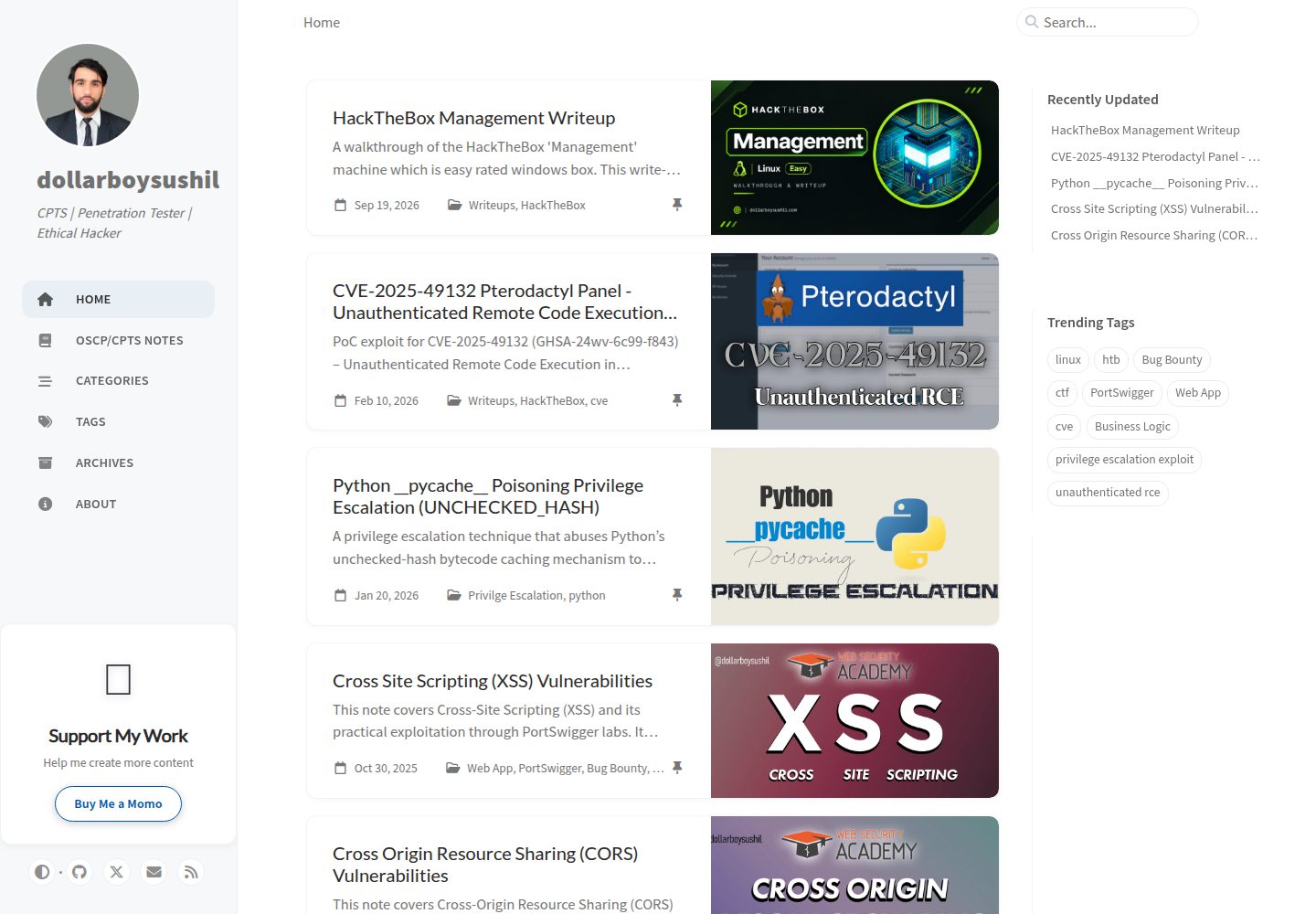This screenshot has height=914, width=1316.
Task: Click the Home breadcrumb at top
Action: (x=322, y=23)
